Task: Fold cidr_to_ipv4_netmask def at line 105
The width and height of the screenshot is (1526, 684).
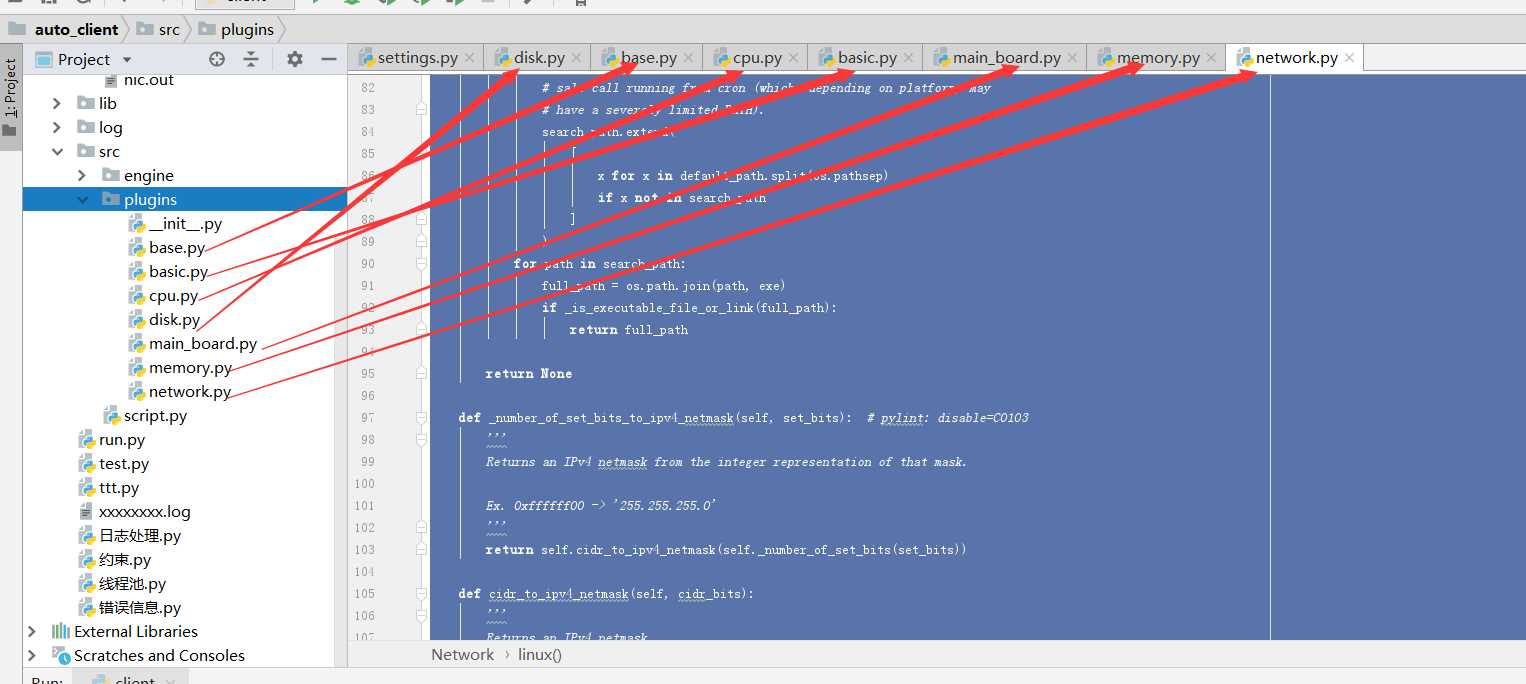Action: [422, 593]
